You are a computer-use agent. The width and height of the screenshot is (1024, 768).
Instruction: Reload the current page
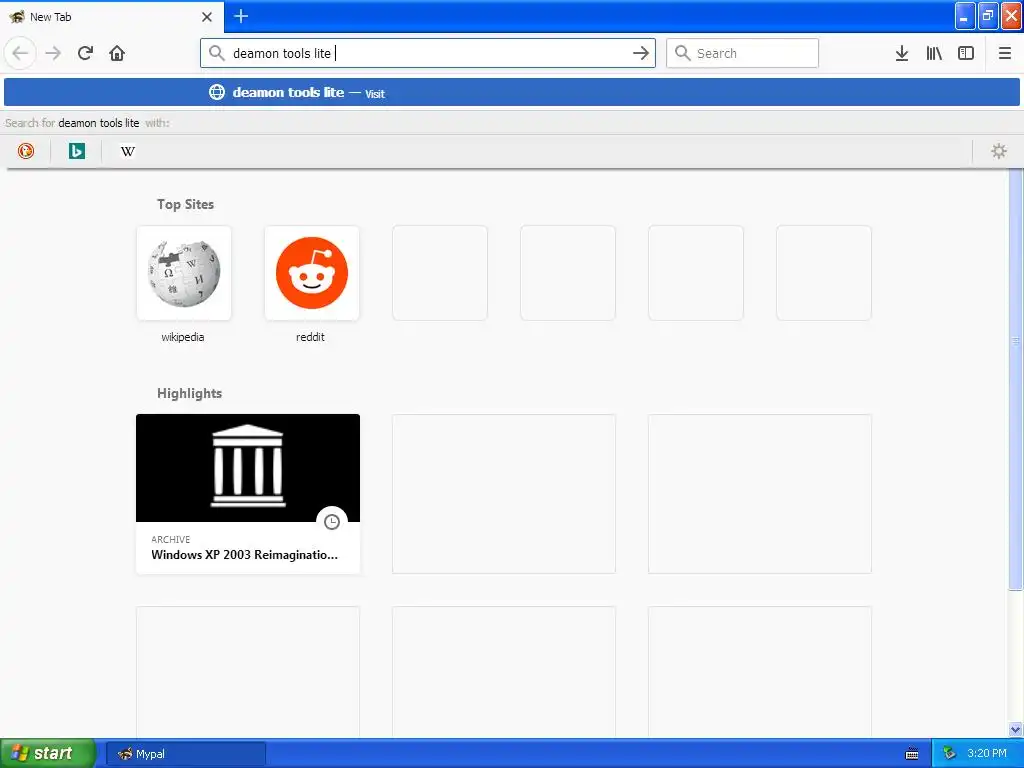[x=85, y=53]
